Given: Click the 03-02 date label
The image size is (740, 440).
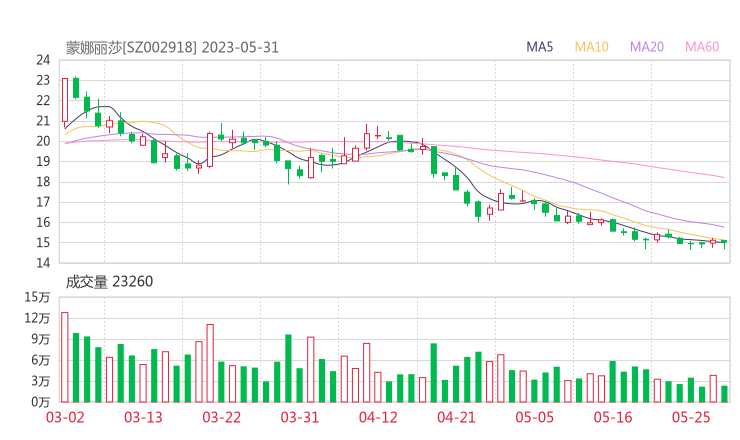Looking at the screenshot, I should click(x=65, y=417).
